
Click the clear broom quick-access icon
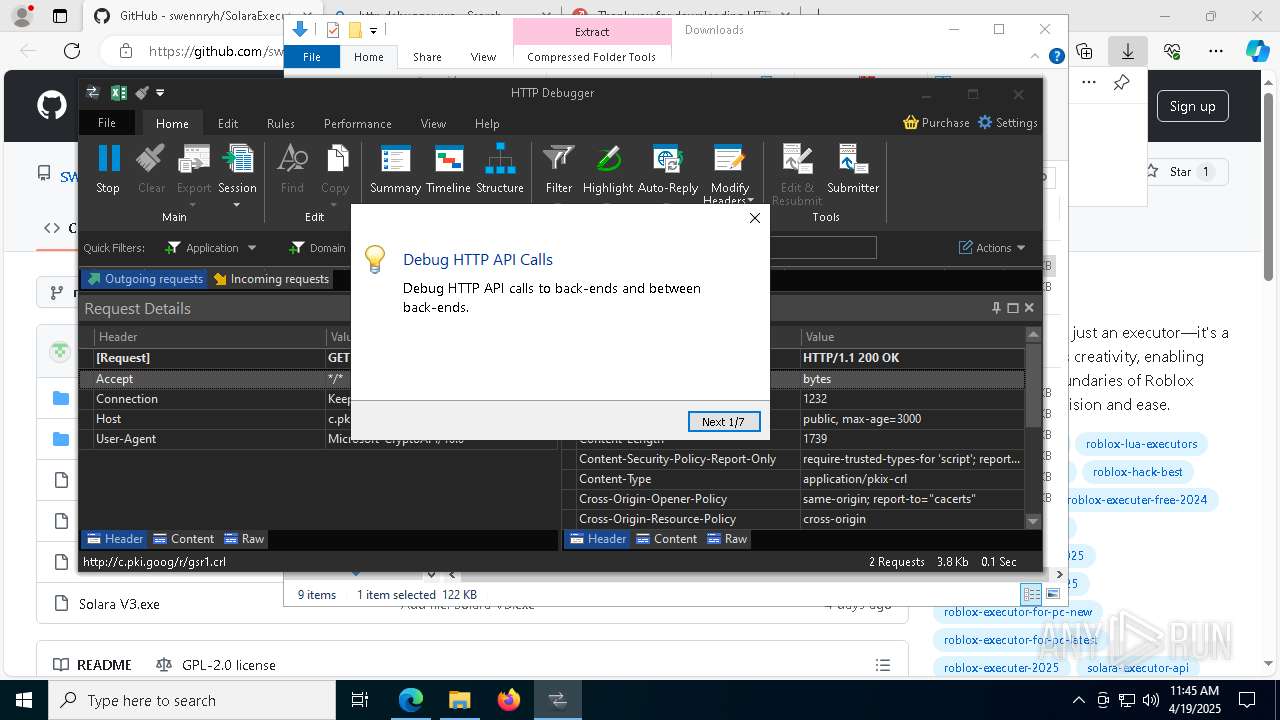[142, 93]
